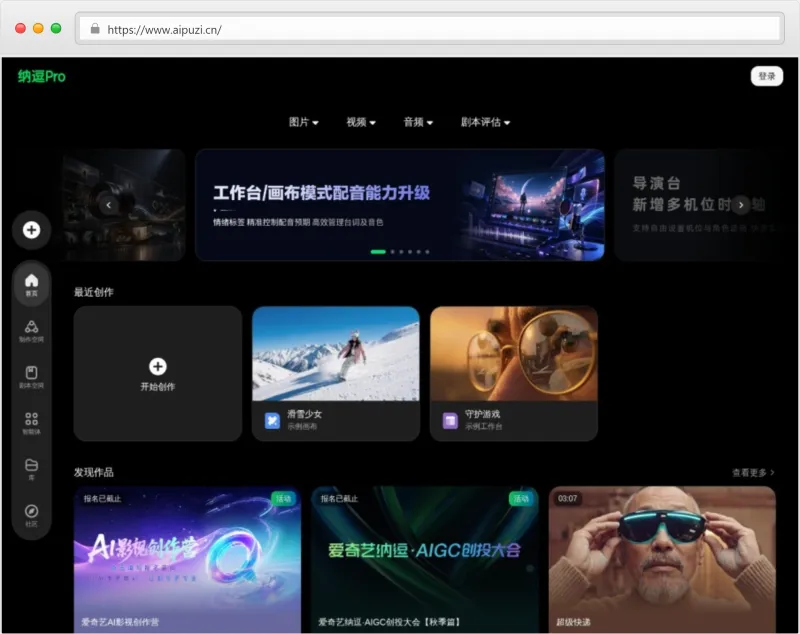Go to 首页 home in the sidebar
The width and height of the screenshot is (800, 634).
(32, 285)
